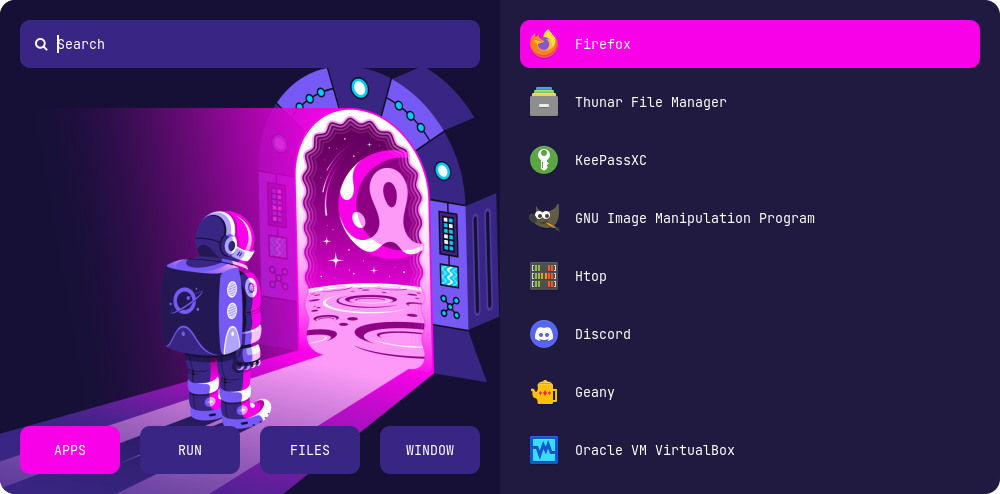Click the green KeePassXC key icon

click(x=544, y=160)
